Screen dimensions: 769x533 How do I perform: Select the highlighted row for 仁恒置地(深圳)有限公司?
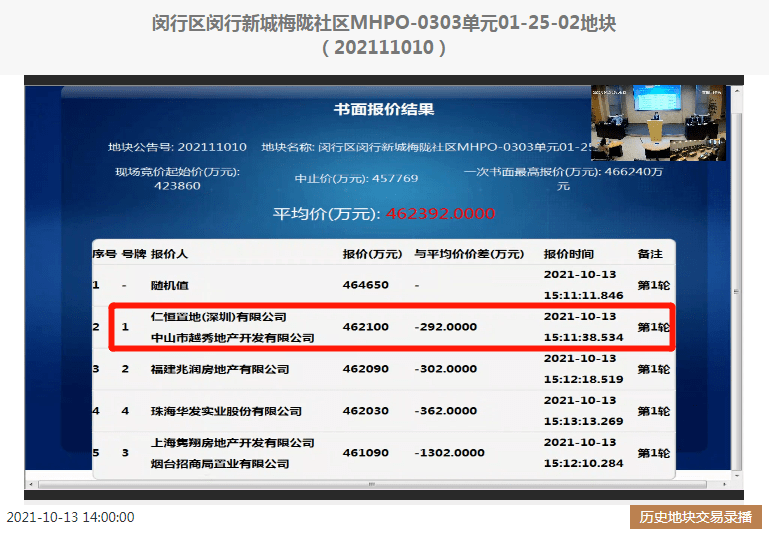[x=392, y=327]
